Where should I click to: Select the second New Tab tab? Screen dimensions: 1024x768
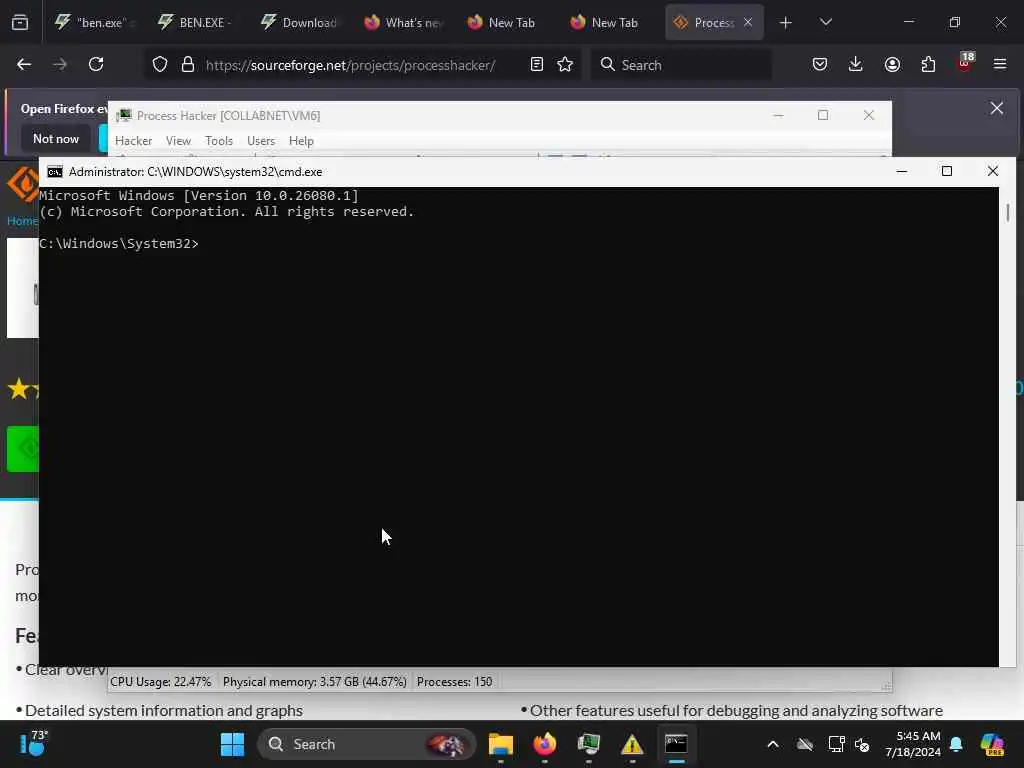tap(611, 23)
